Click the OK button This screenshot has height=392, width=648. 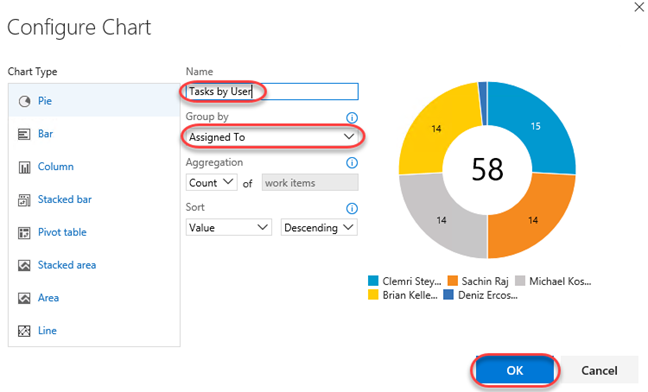[515, 370]
